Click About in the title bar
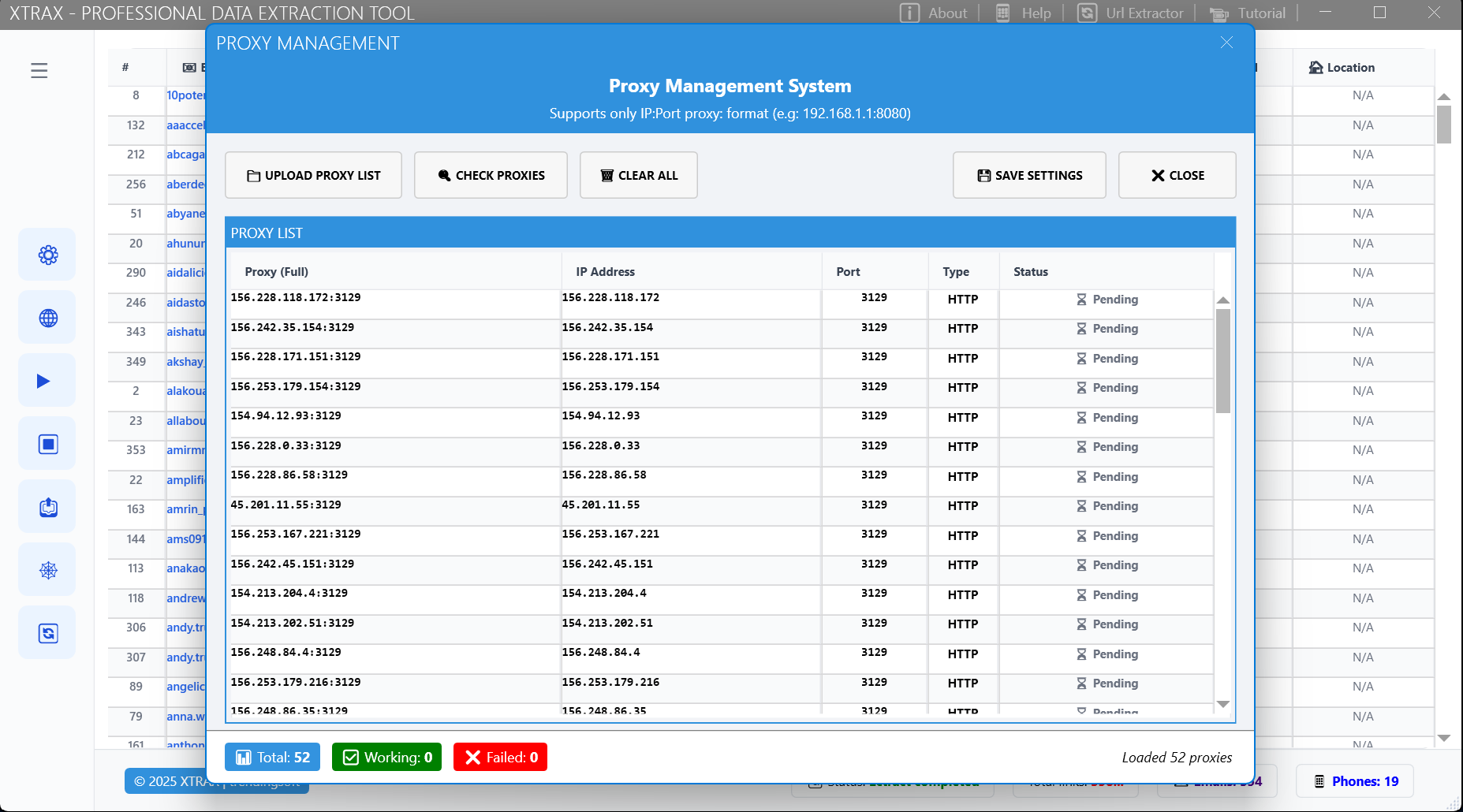The image size is (1463, 812). (935, 13)
